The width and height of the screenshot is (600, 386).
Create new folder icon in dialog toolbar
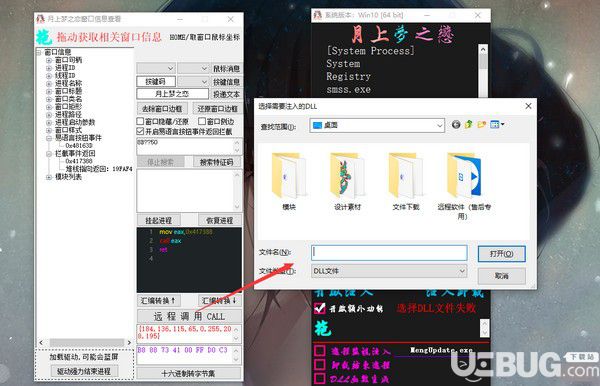click(x=481, y=124)
